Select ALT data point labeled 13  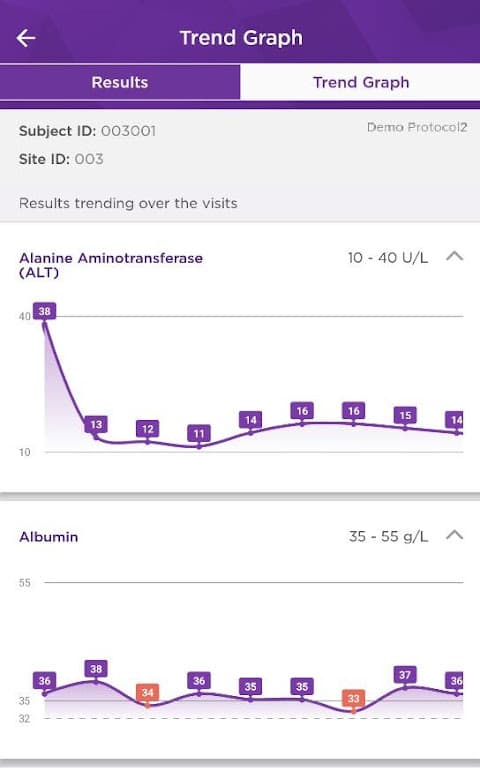pyautogui.click(x=96, y=424)
